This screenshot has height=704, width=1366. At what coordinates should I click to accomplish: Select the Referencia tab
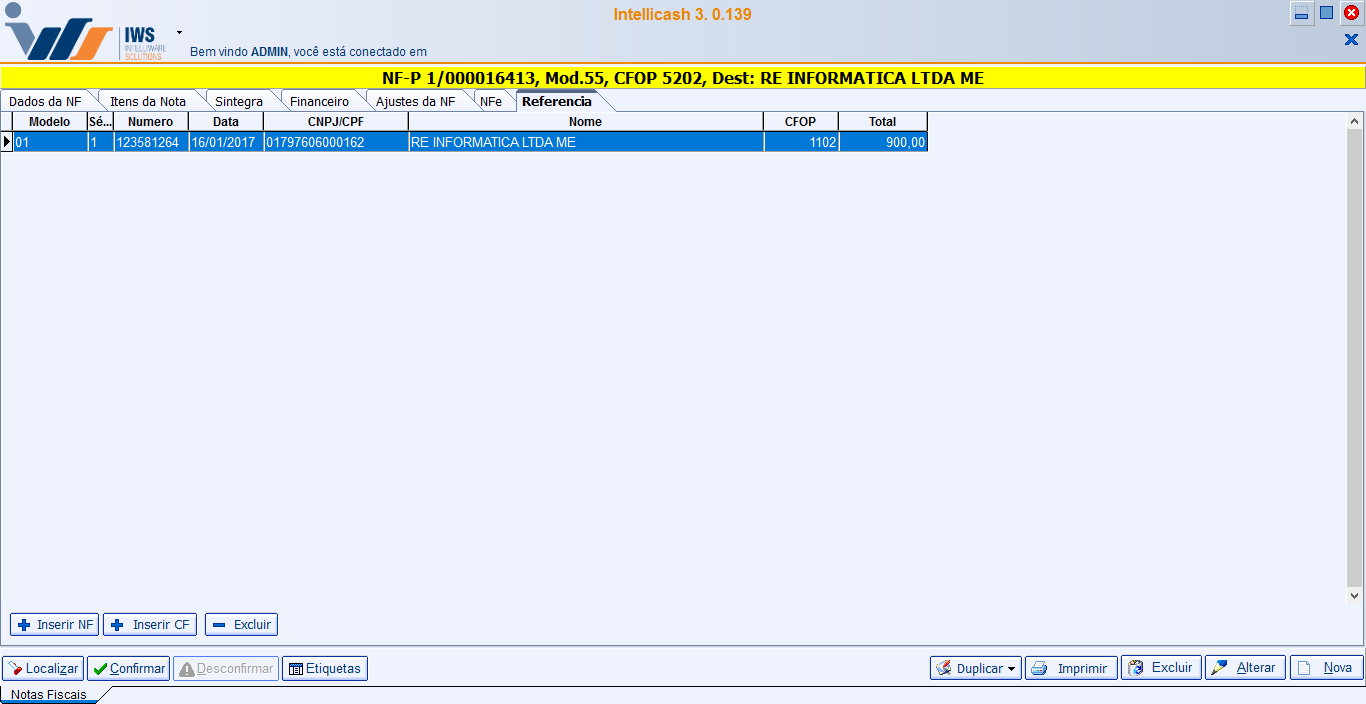557,101
